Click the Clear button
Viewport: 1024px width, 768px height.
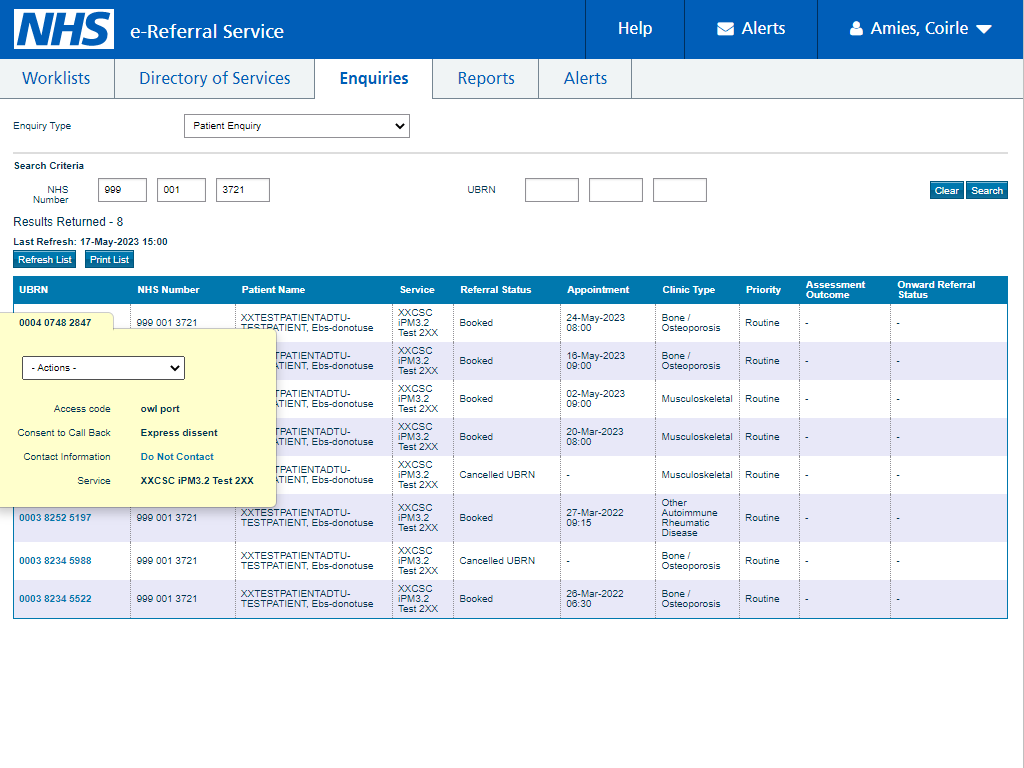(x=946, y=191)
